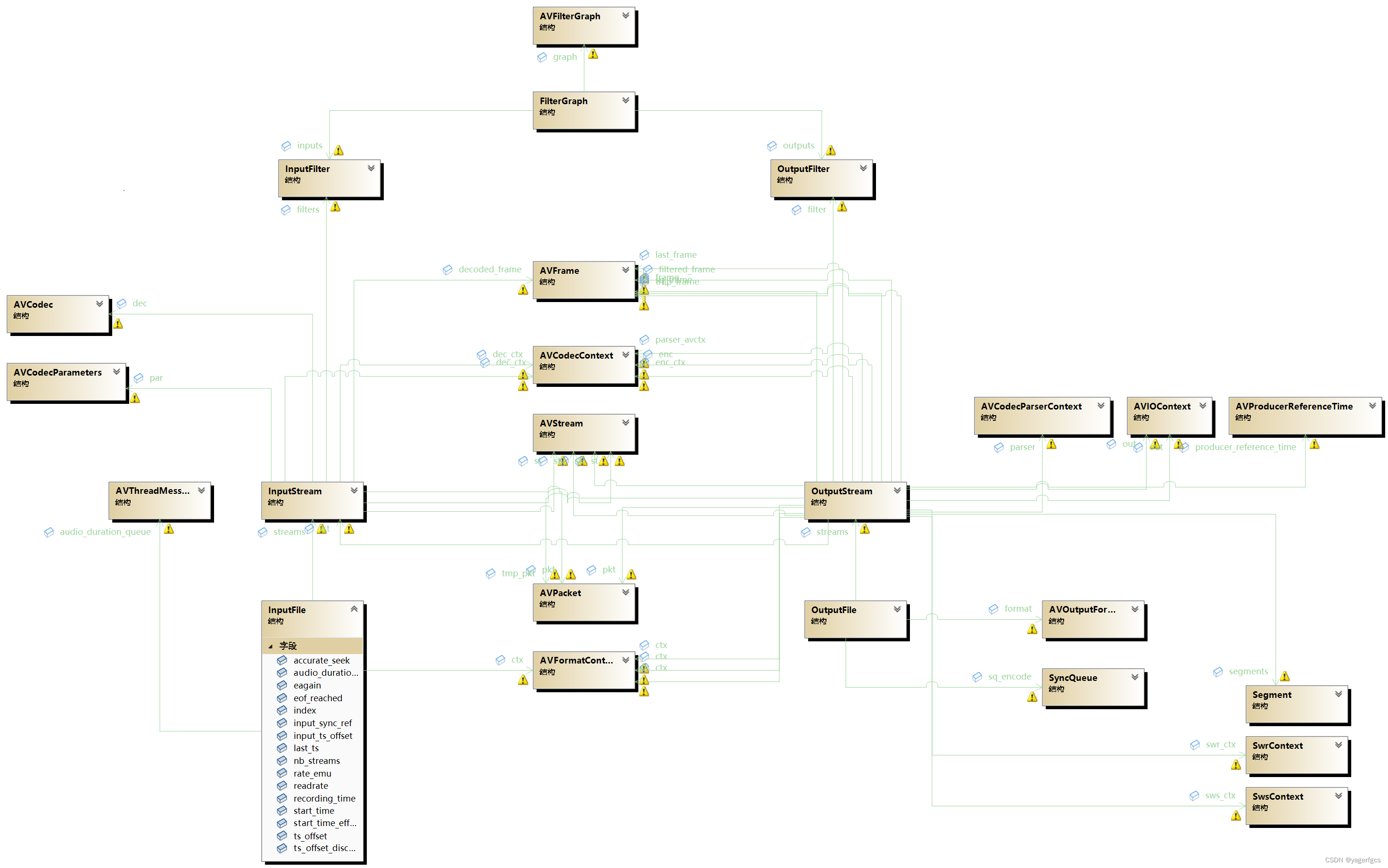
Task: Click the producer_reference_time association label
Action: tap(1246, 447)
